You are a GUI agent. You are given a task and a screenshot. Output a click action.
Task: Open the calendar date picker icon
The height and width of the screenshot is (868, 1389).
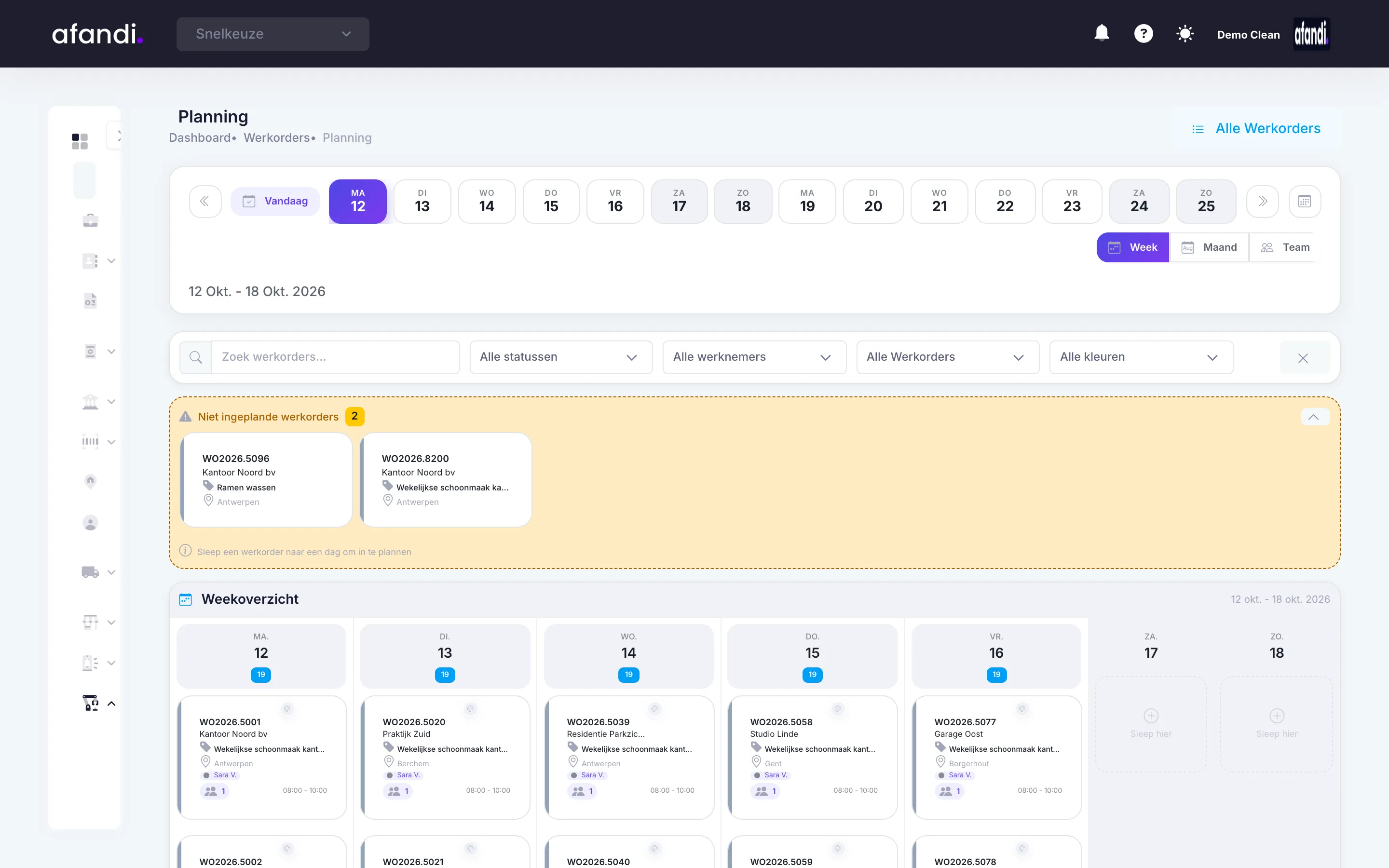(1304, 202)
